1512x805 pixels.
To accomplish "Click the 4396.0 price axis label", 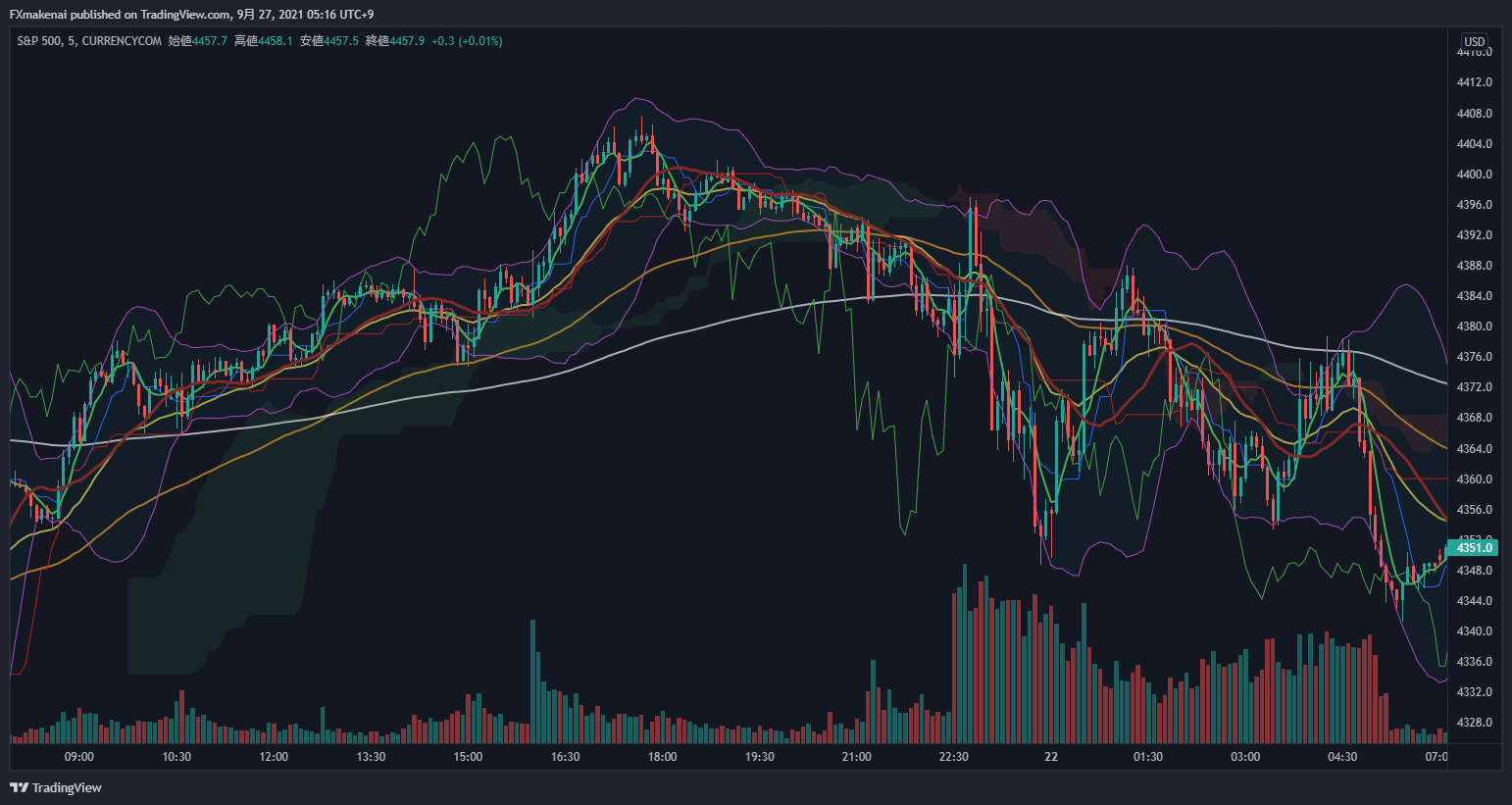I will pos(1474,205).
